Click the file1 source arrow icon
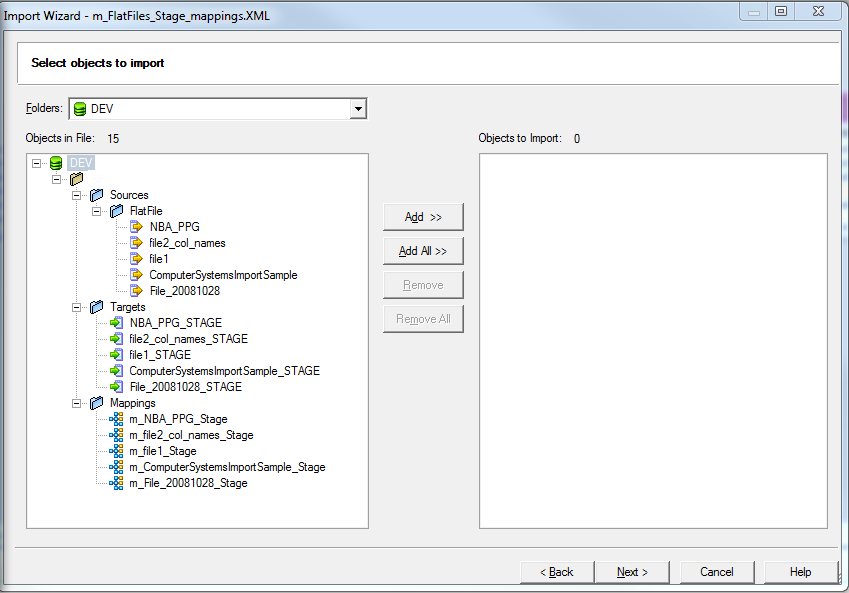 tap(136, 259)
